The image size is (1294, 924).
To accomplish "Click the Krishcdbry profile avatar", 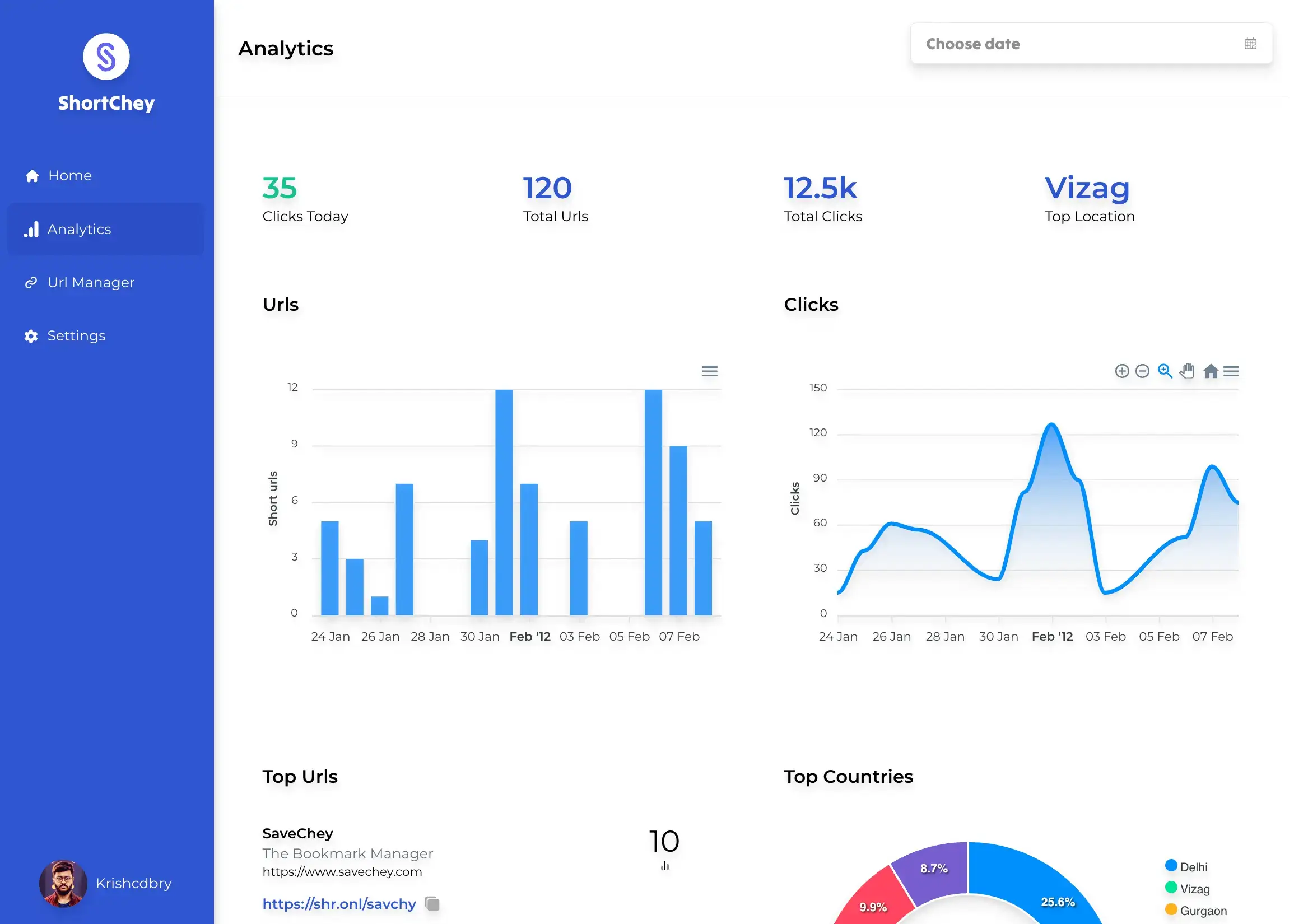I will pyautogui.click(x=63, y=883).
